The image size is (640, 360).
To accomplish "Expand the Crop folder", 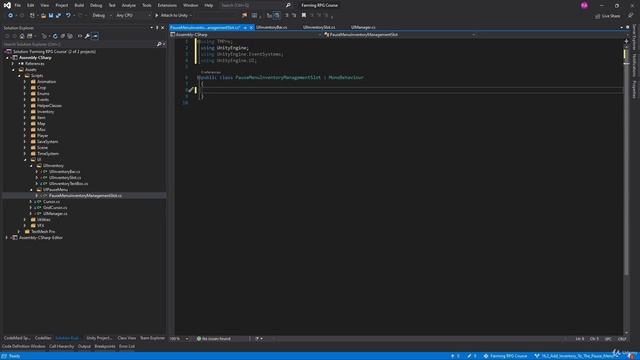I will pyautogui.click(x=25, y=88).
